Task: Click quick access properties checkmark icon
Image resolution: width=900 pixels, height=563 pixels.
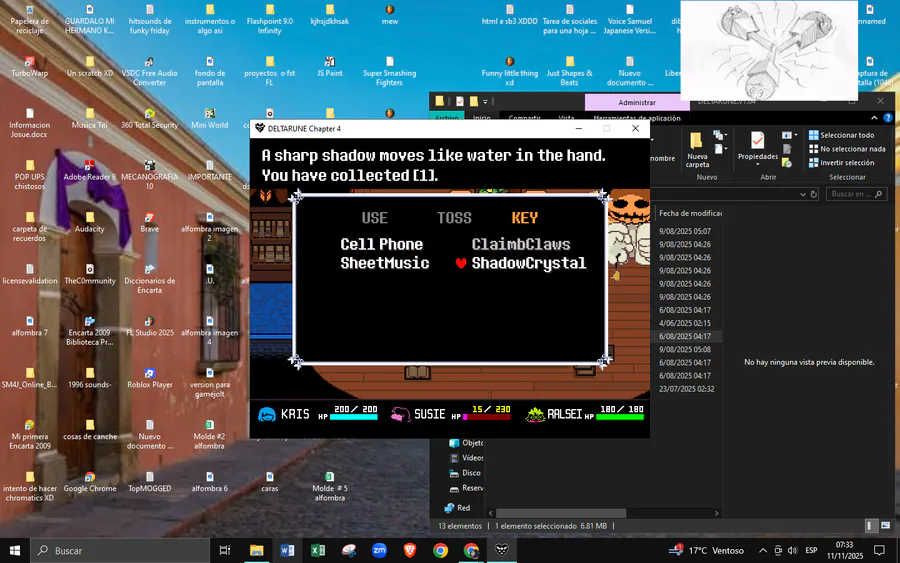Action: pyautogui.click(x=460, y=102)
